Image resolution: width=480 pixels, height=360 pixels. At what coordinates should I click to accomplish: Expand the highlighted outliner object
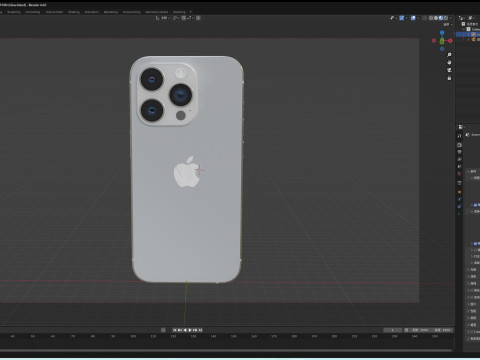pyautogui.click(x=469, y=34)
